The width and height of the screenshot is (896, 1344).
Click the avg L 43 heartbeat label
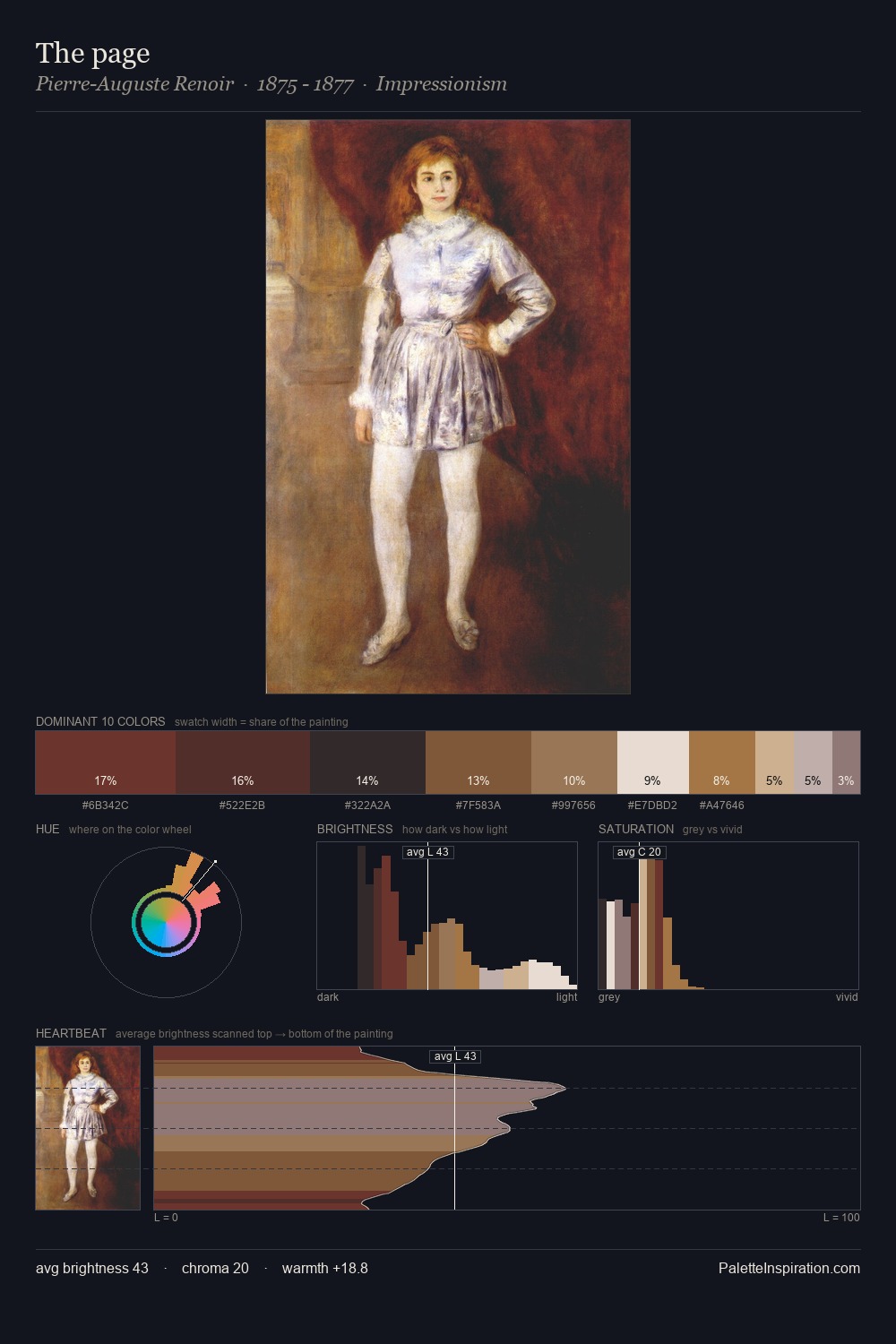point(455,1056)
